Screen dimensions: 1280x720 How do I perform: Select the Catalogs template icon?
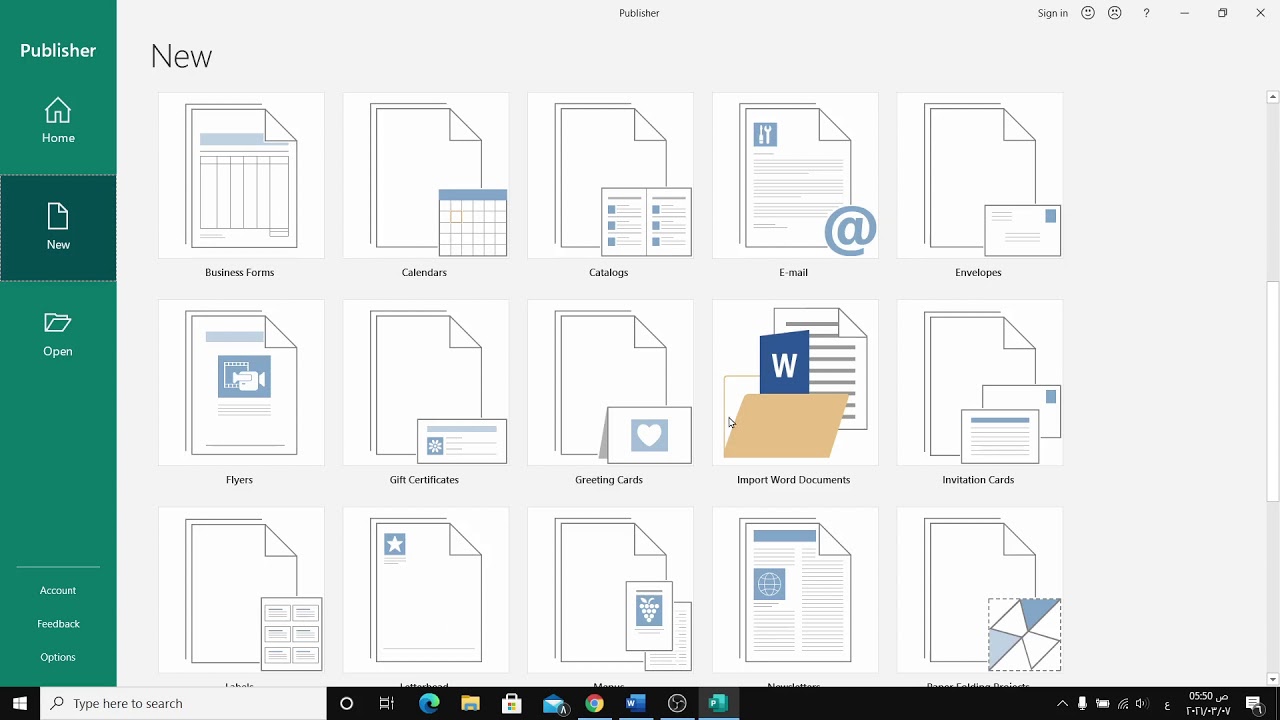[x=610, y=176]
